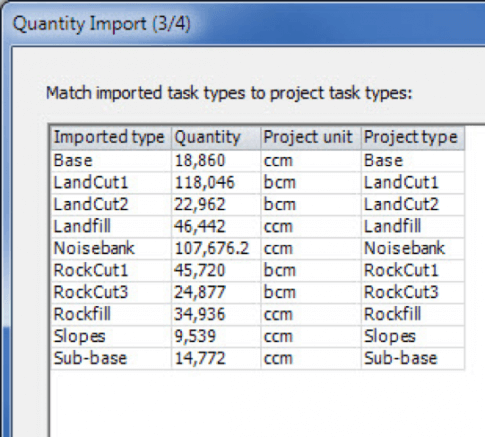
Task: Click the RockCut3 bcm unit cell
Action: [311, 293]
